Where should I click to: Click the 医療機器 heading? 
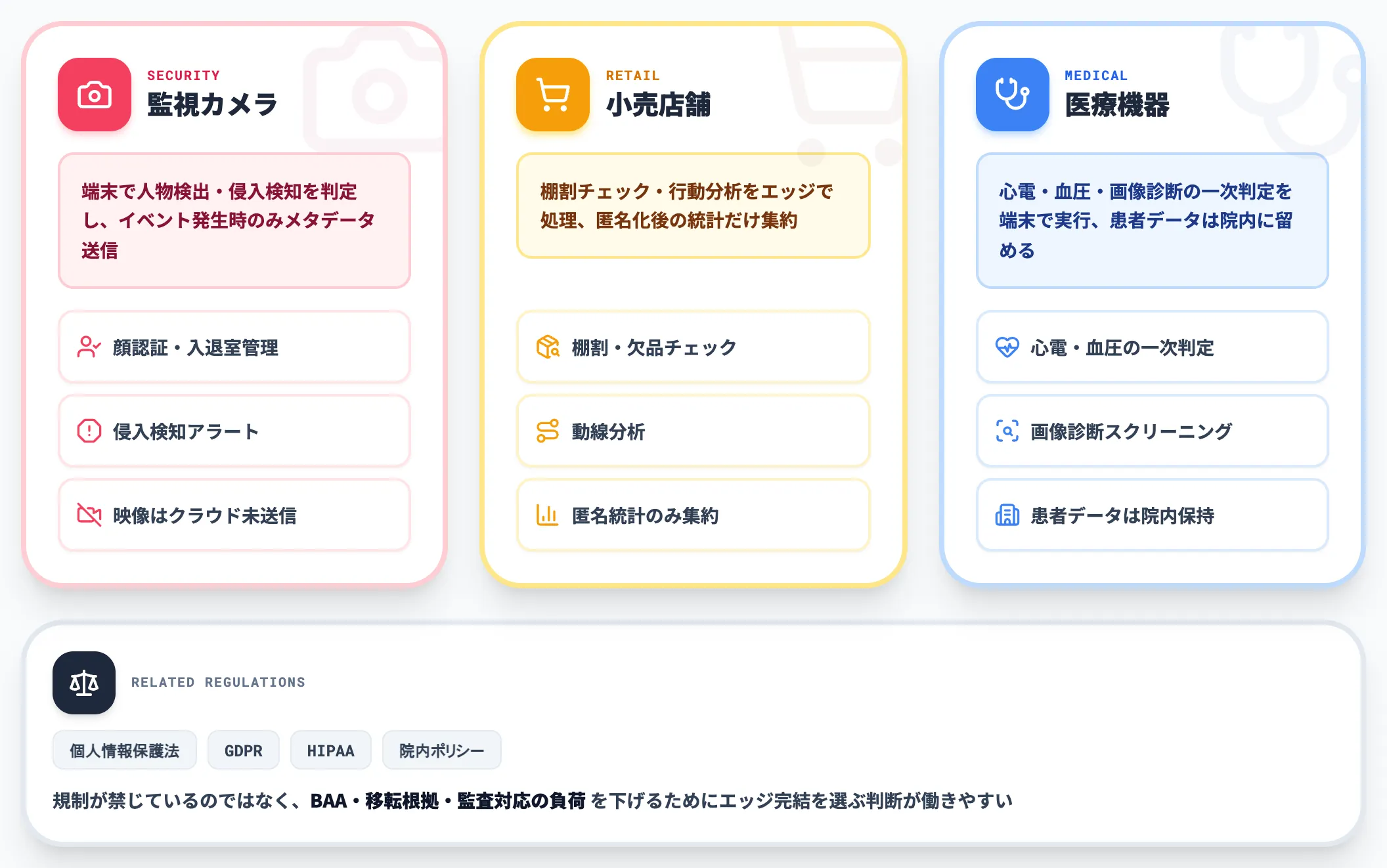pyautogui.click(x=1117, y=104)
